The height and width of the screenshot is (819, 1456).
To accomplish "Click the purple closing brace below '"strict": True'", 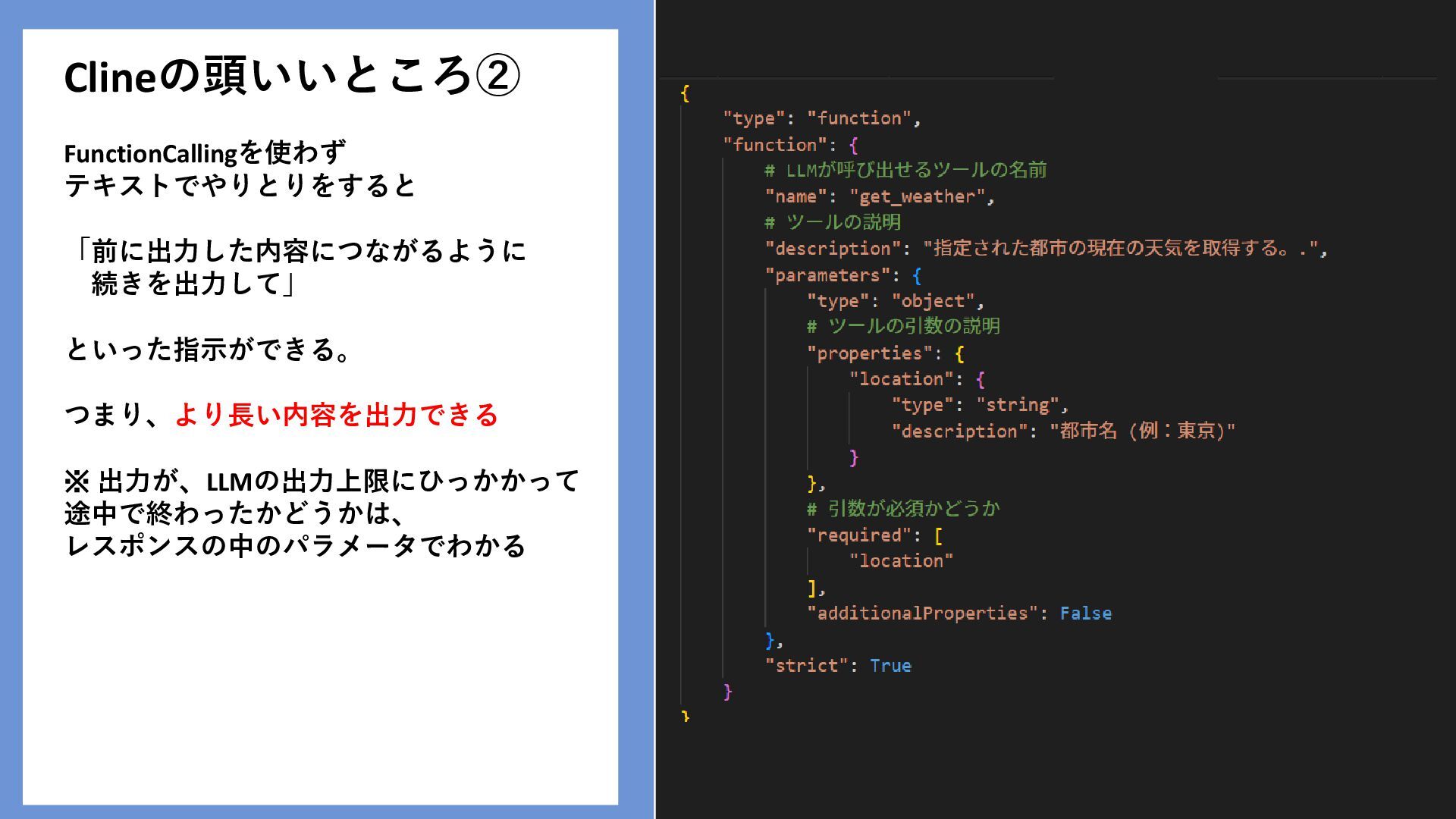I will [728, 692].
